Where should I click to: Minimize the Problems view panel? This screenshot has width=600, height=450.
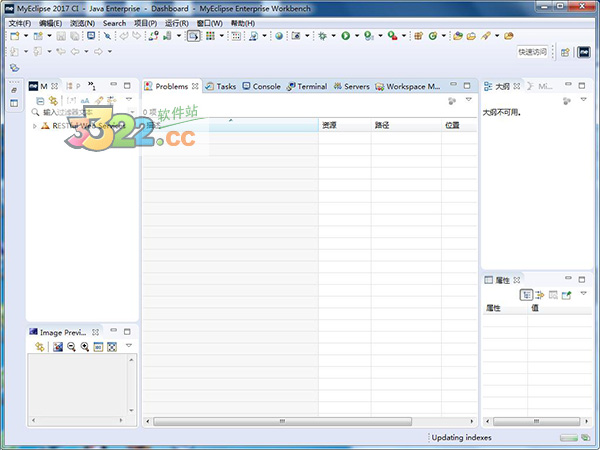(453, 86)
